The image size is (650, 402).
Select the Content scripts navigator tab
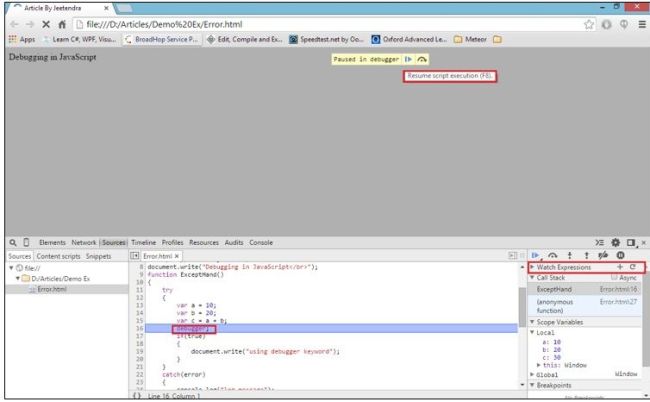[x=58, y=256]
